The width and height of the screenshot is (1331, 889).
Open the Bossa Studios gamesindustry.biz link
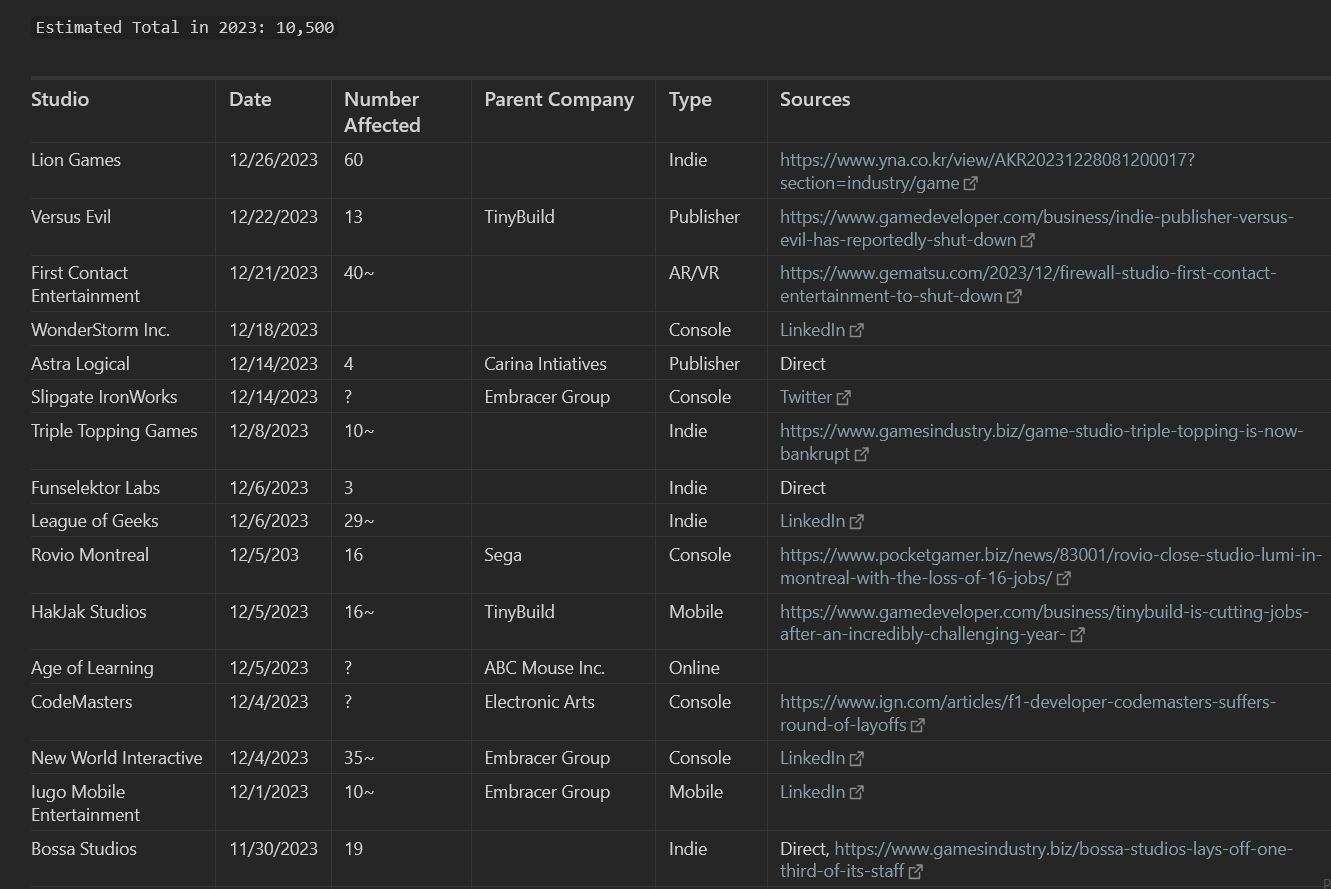coord(1063,859)
